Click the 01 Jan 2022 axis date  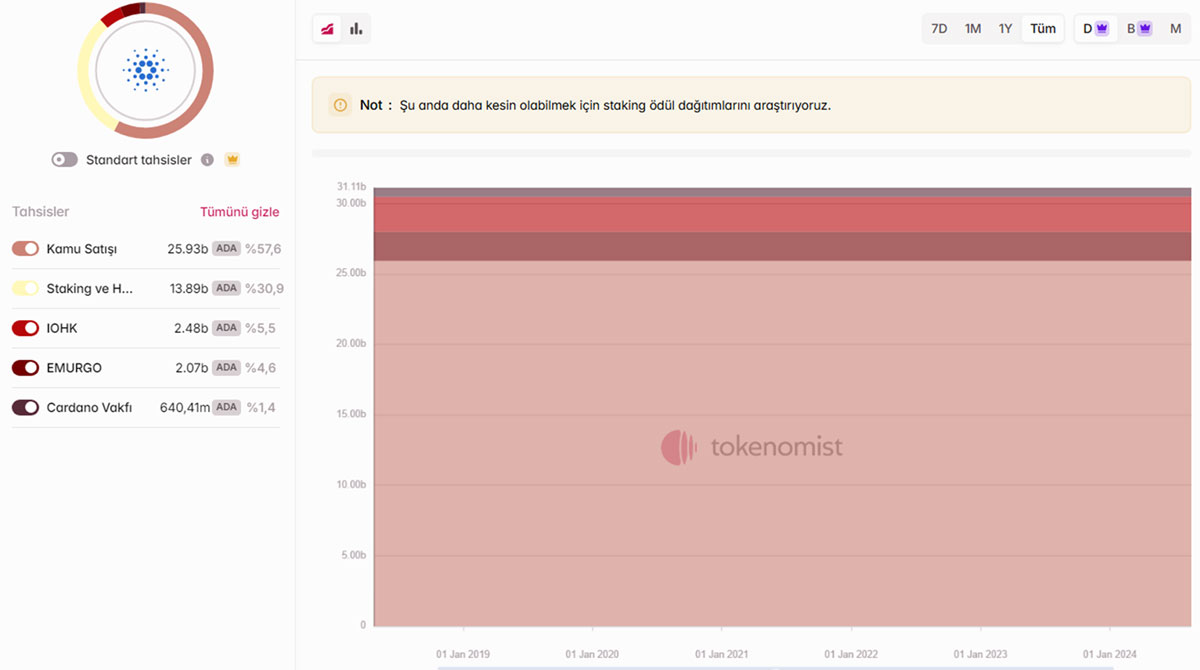851,654
